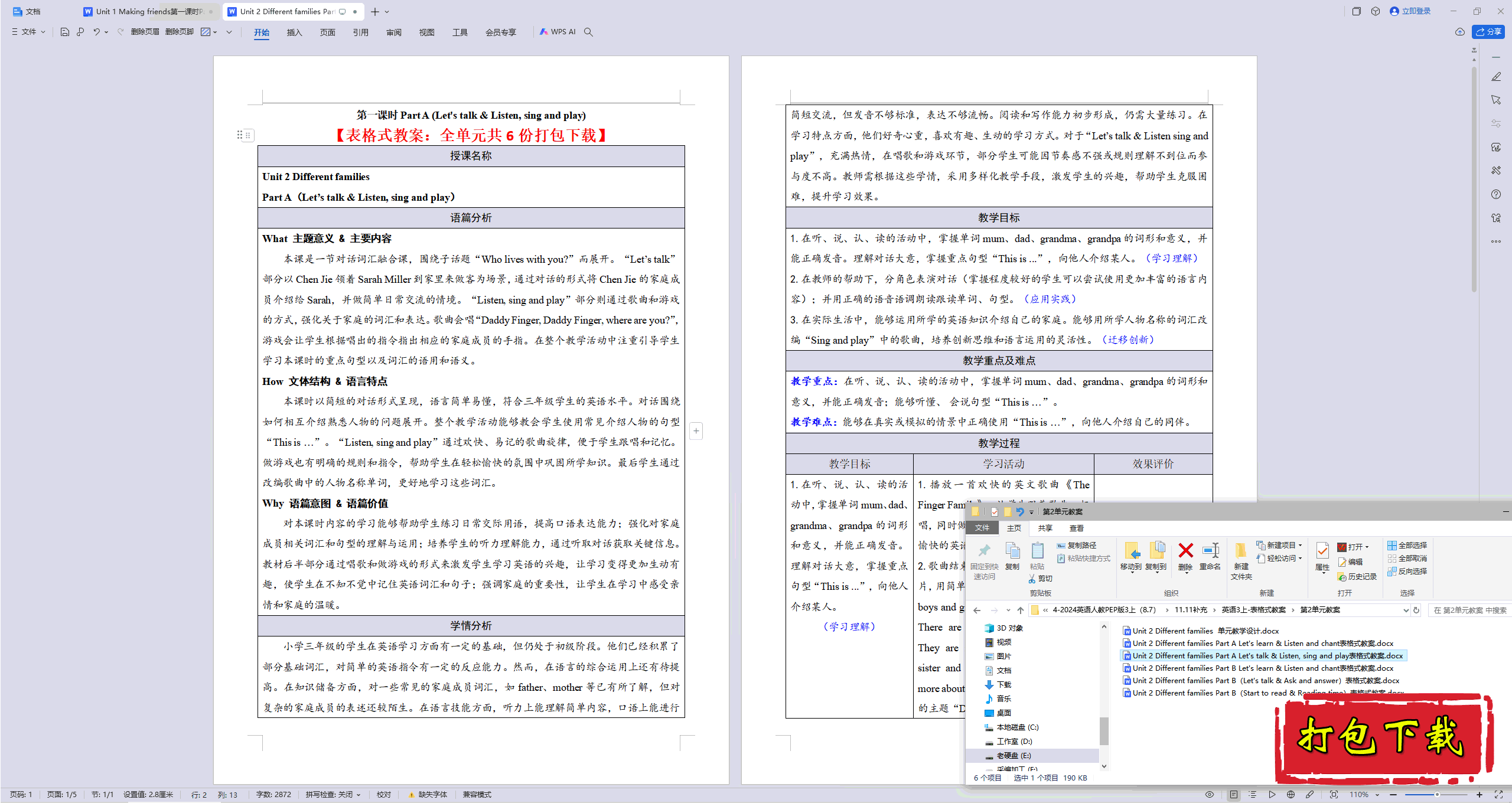Click the cloud sync icon beside Share

1459,32
